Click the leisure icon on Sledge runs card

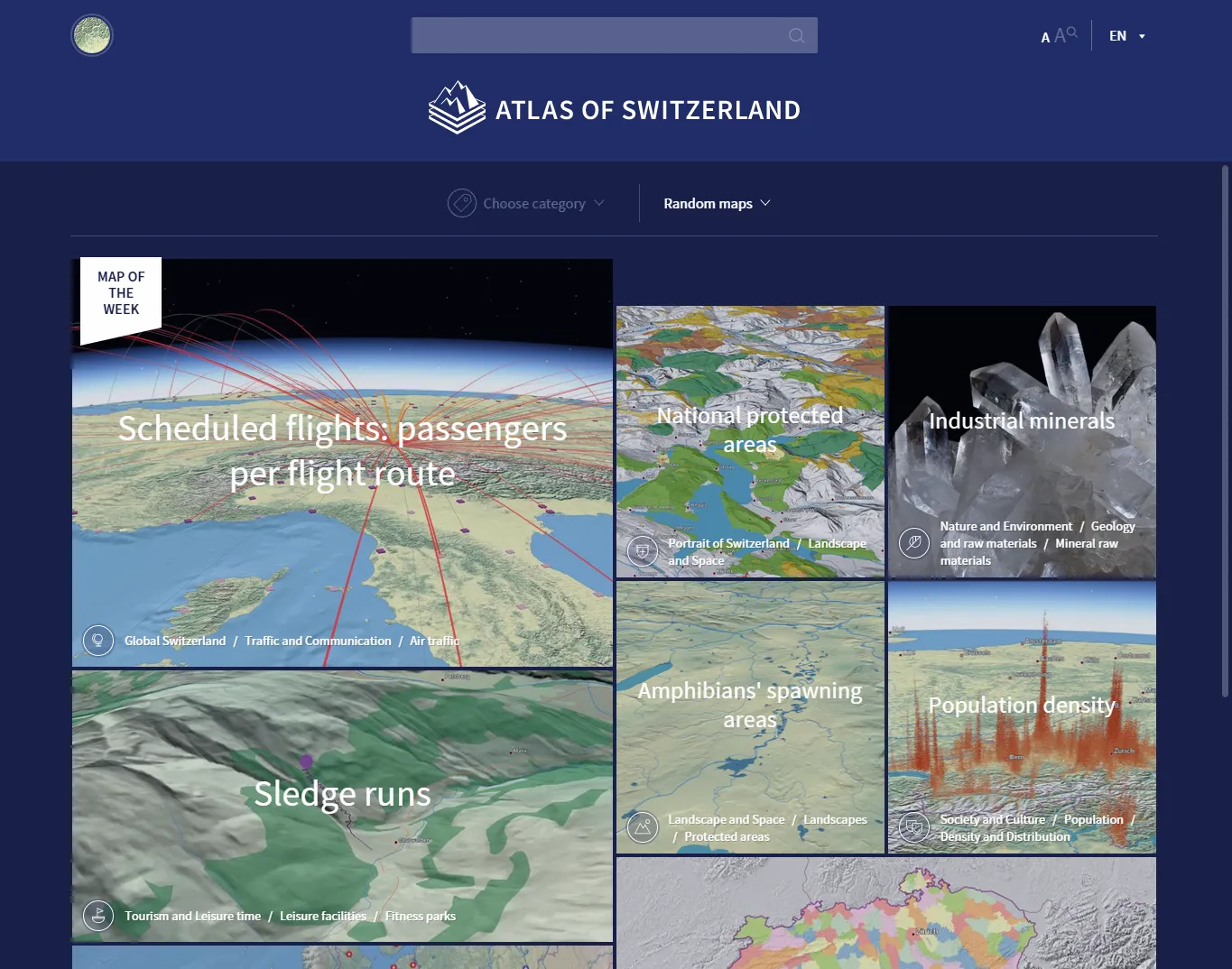pyautogui.click(x=97, y=915)
